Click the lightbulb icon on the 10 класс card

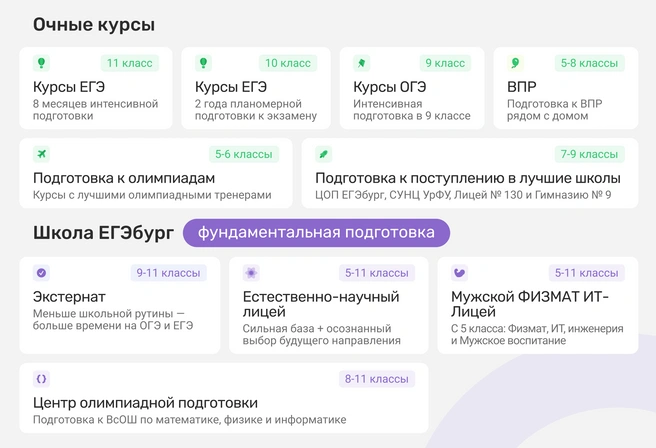203,63
